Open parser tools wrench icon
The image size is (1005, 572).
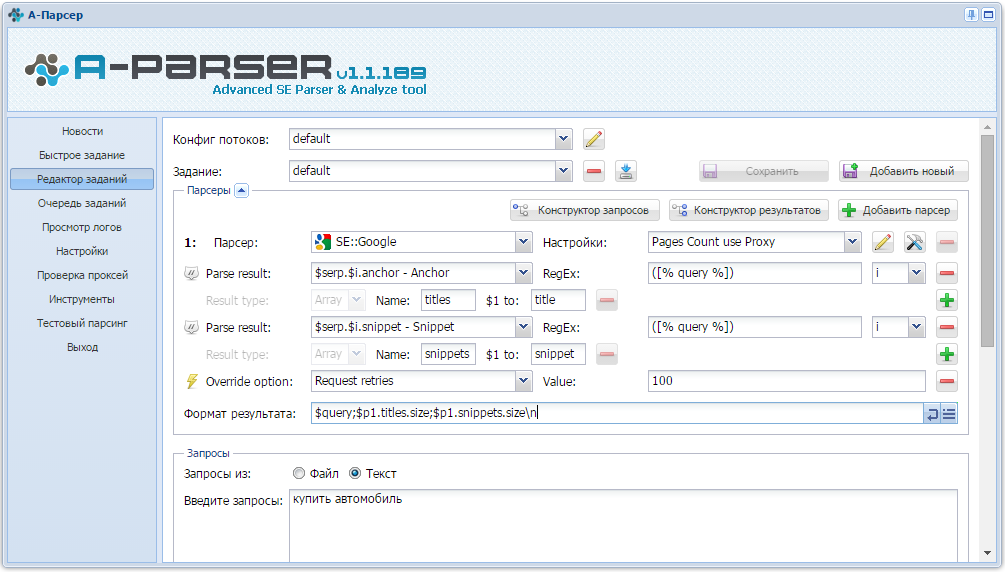coord(915,242)
